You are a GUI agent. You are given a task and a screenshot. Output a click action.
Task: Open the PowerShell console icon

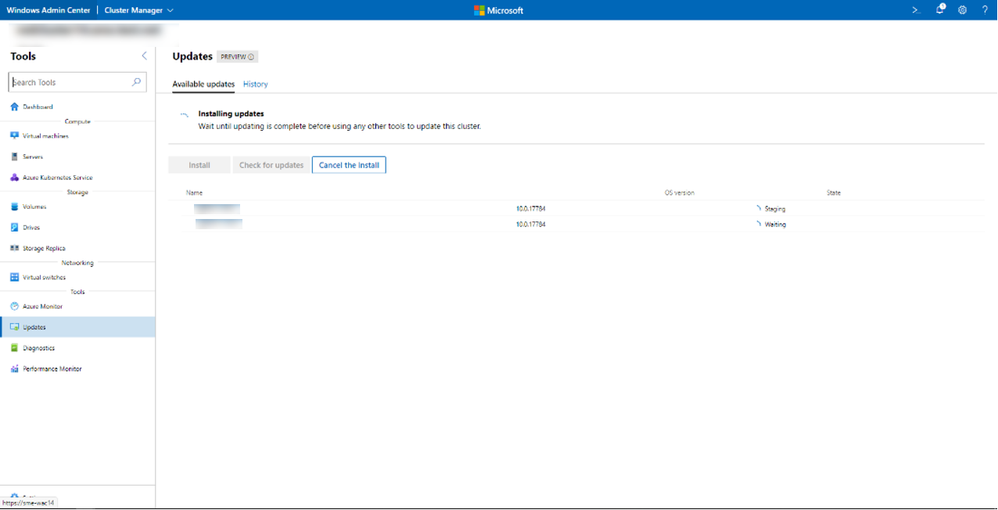click(916, 10)
